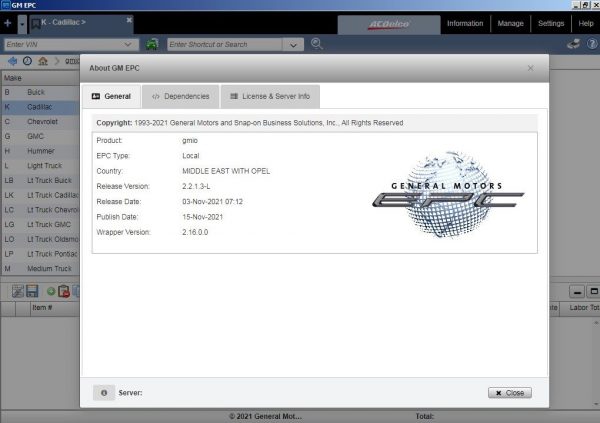Viewport: 600px width, 423px height.
Task: Select Chevrolet in the Make list
Action: point(41,121)
